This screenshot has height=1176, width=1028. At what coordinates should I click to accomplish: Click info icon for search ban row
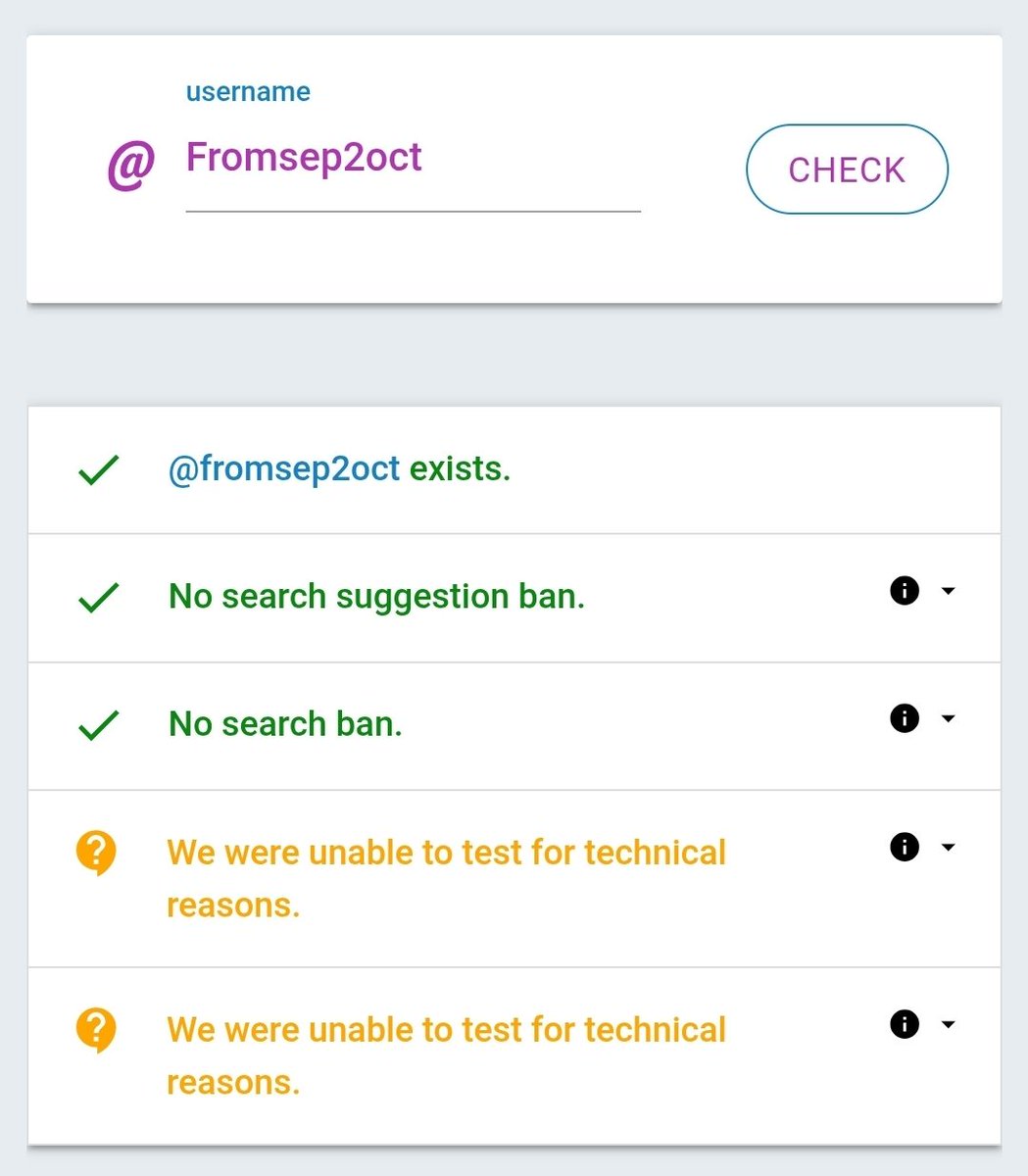point(905,718)
